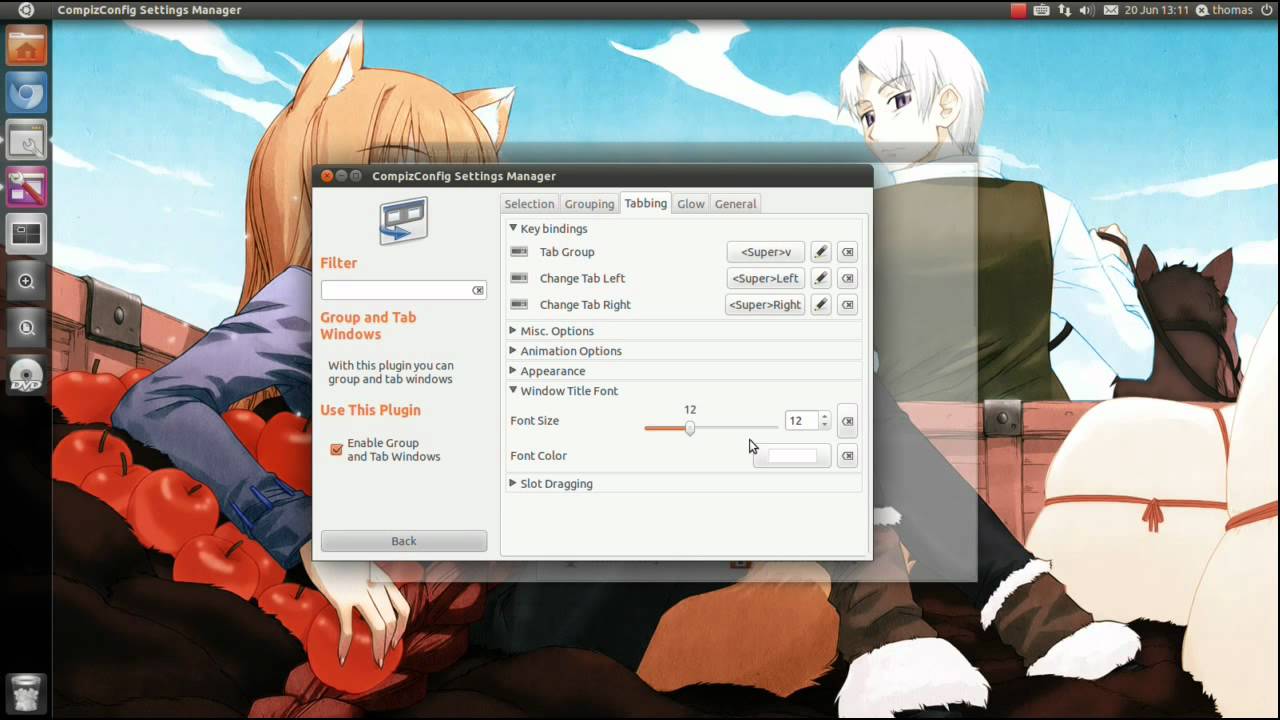
Task: Decrease Font Size with the down stepper
Action: (824, 426)
